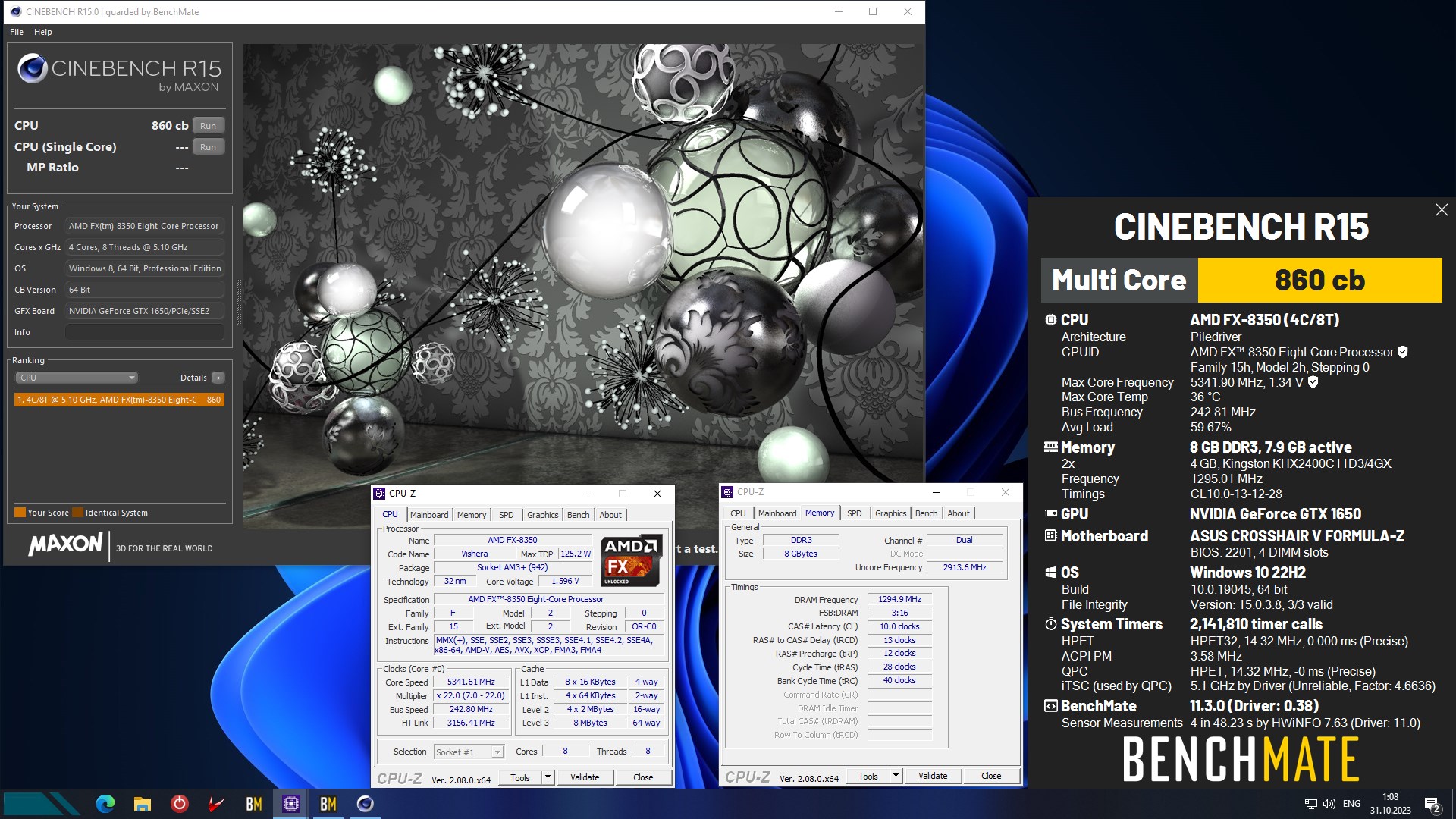Viewport: 1456px width, 819px height.
Task: Open the Start button on the taskbar
Action: click(42, 804)
